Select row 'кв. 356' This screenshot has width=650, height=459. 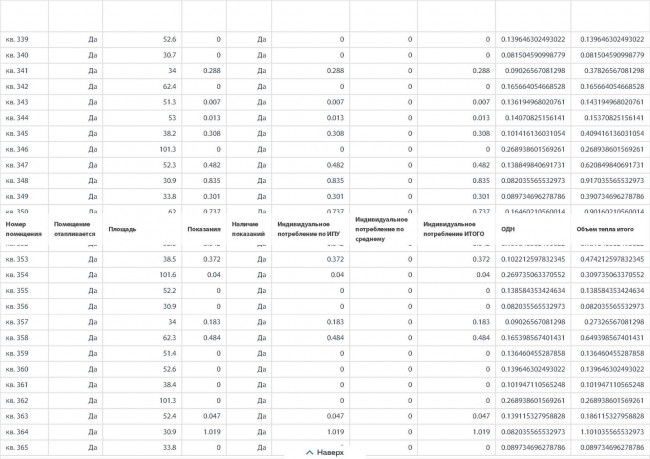click(325, 306)
